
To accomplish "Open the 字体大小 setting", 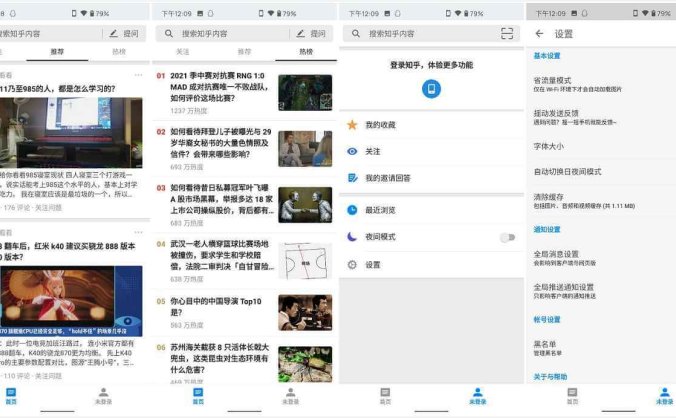I will [601, 147].
